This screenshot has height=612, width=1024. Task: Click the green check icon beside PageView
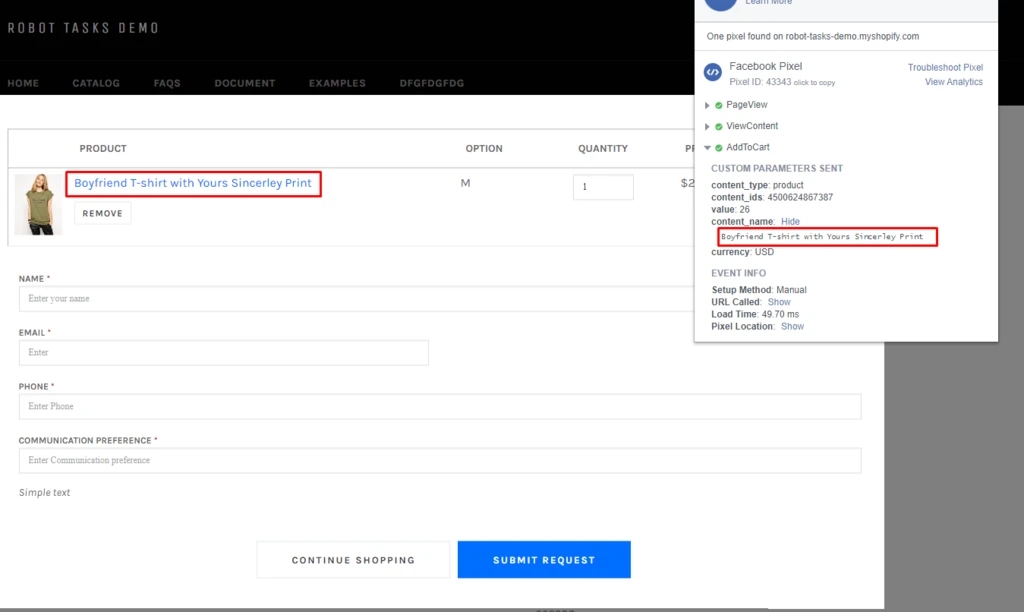pos(719,105)
